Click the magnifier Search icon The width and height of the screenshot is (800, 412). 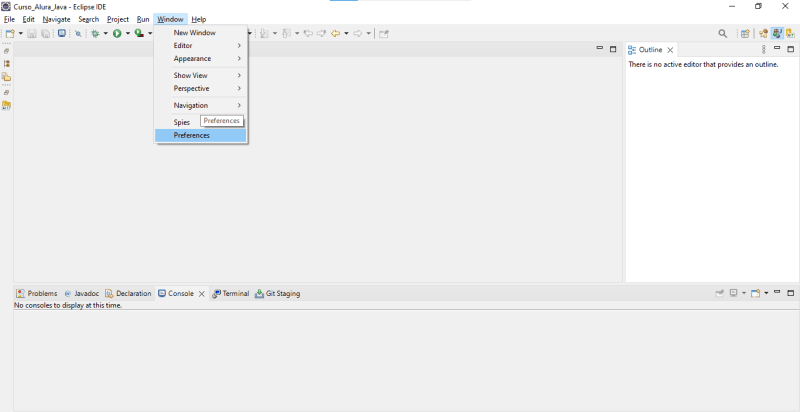(722, 34)
